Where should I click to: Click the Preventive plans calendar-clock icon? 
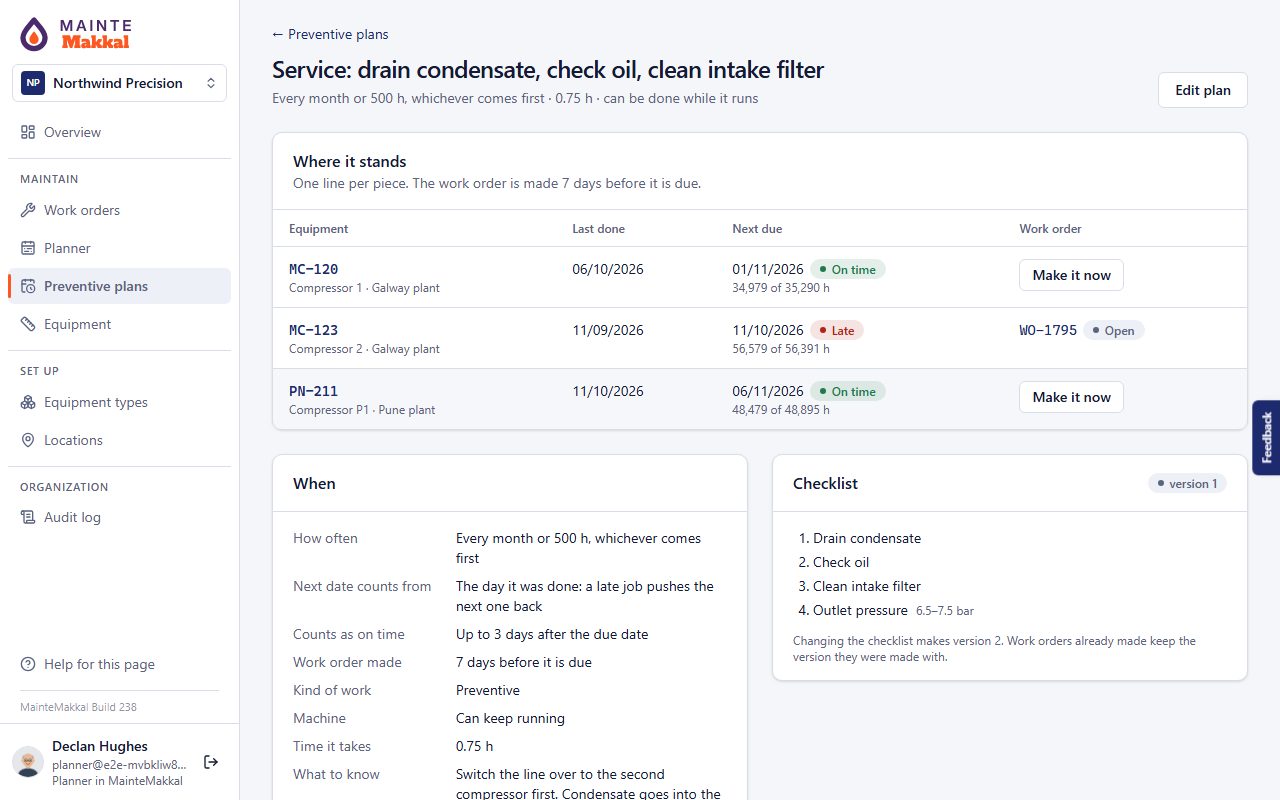28,286
